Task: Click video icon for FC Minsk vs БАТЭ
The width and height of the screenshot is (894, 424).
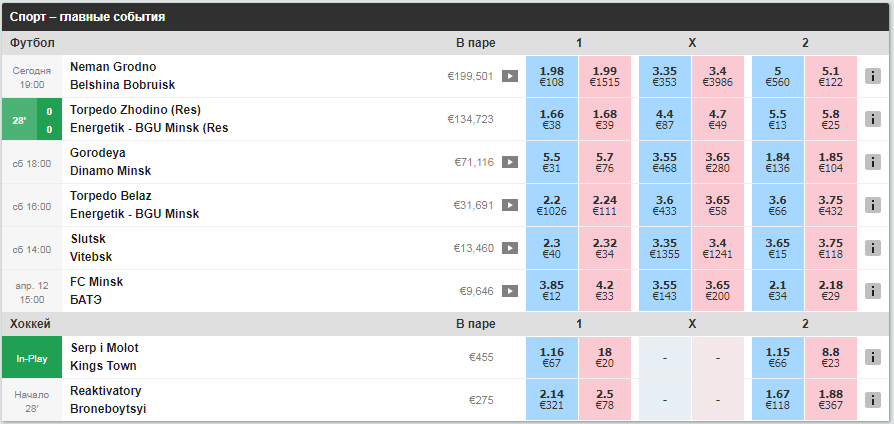Action: pos(510,291)
